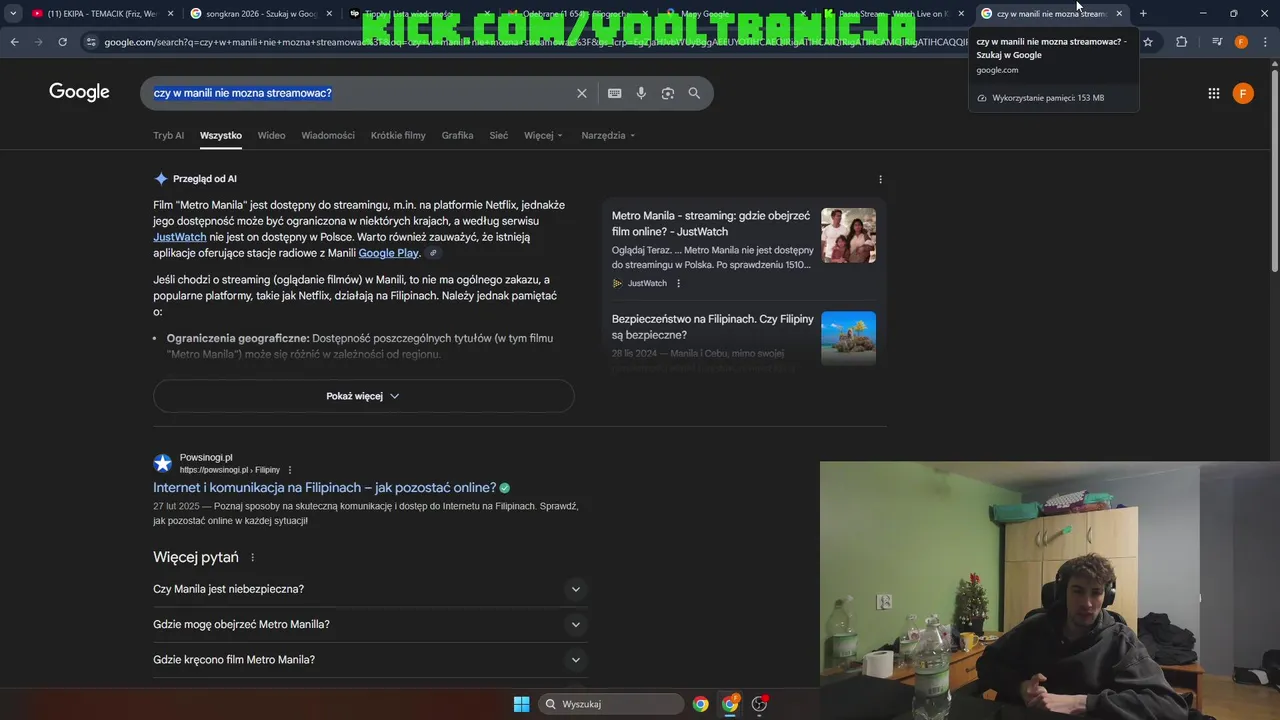Open the active Chrome profile window on taskbar
1280x720 pixels.
pos(730,704)
